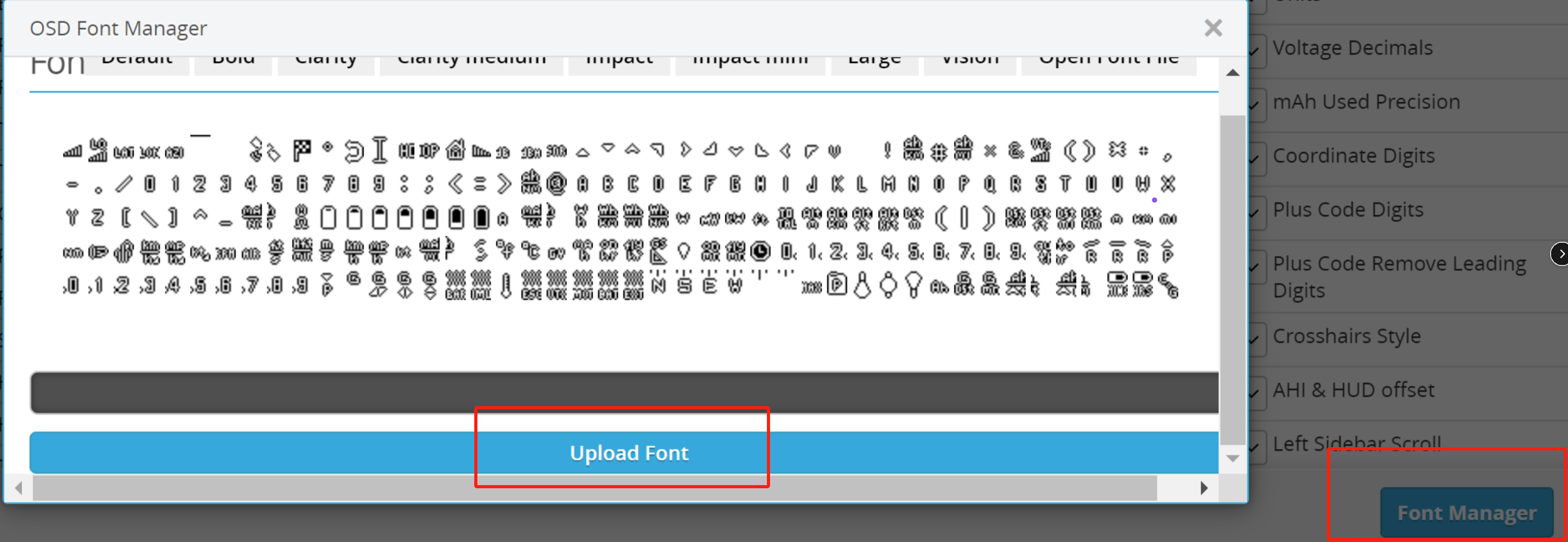Click Open Font File button
The height and width of the screenshot is (542, 1568).
coord(1108,65)
